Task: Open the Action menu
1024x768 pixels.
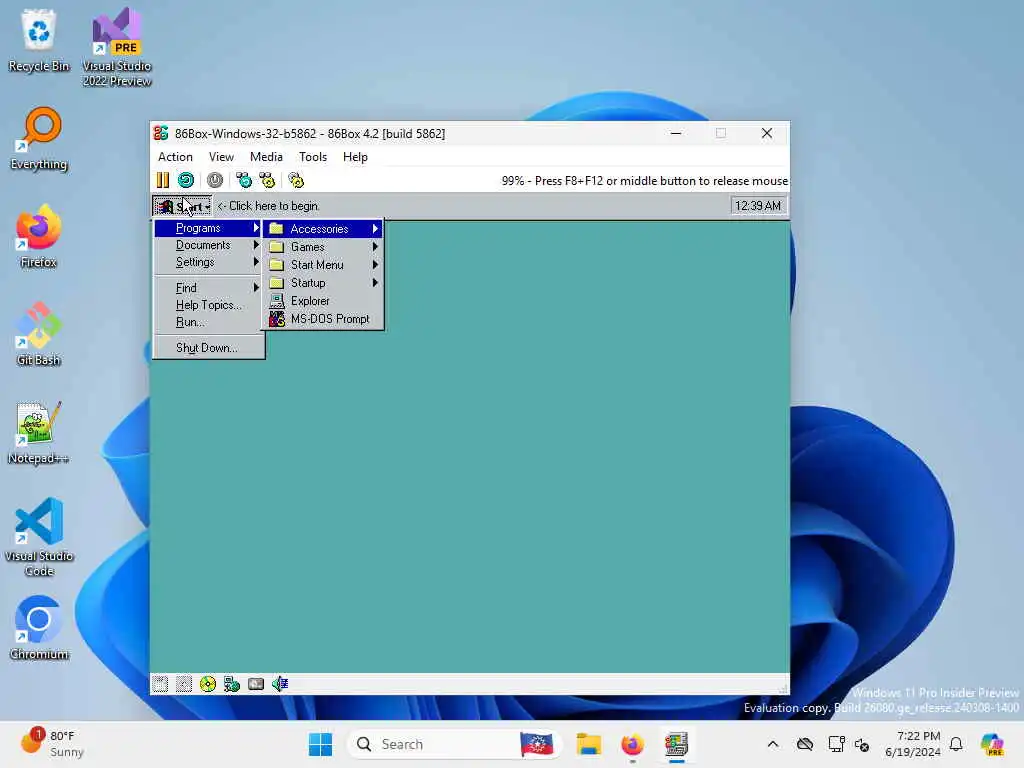Action: point(175,157)
